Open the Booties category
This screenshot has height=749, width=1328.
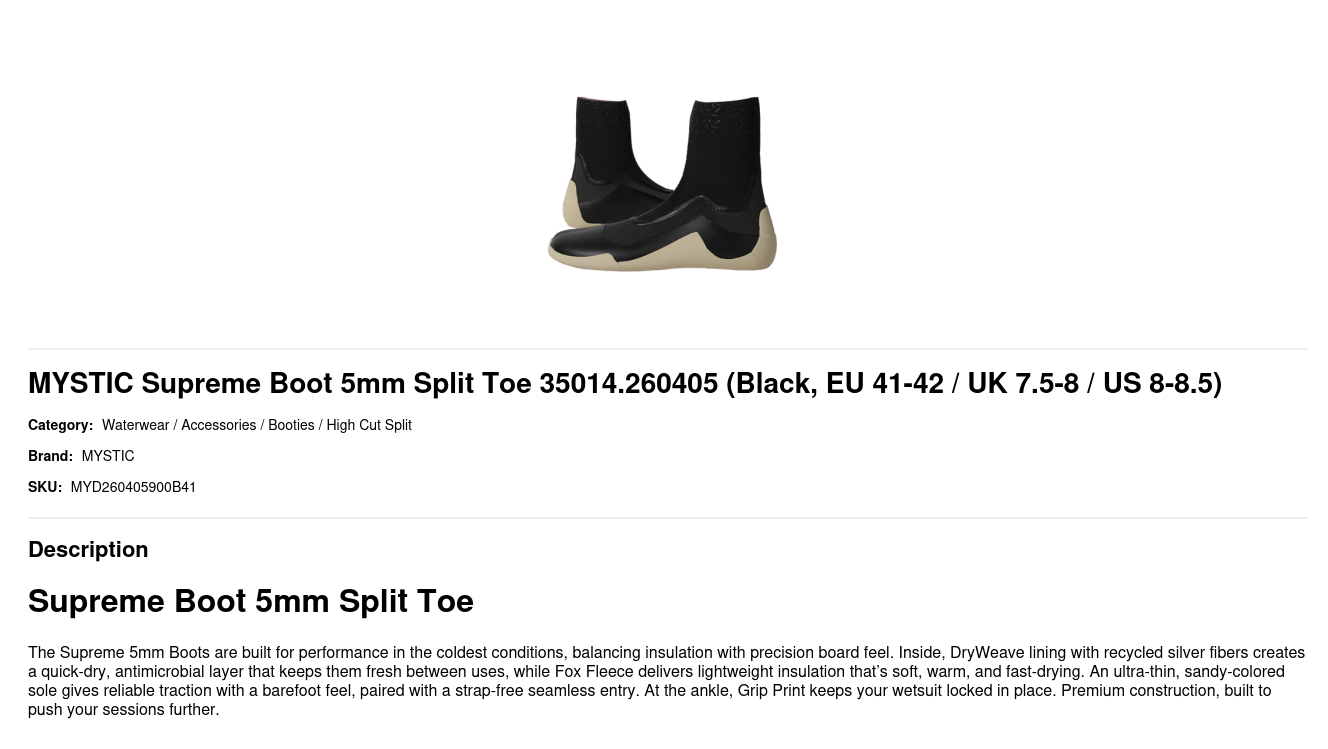tap(291, 425)
